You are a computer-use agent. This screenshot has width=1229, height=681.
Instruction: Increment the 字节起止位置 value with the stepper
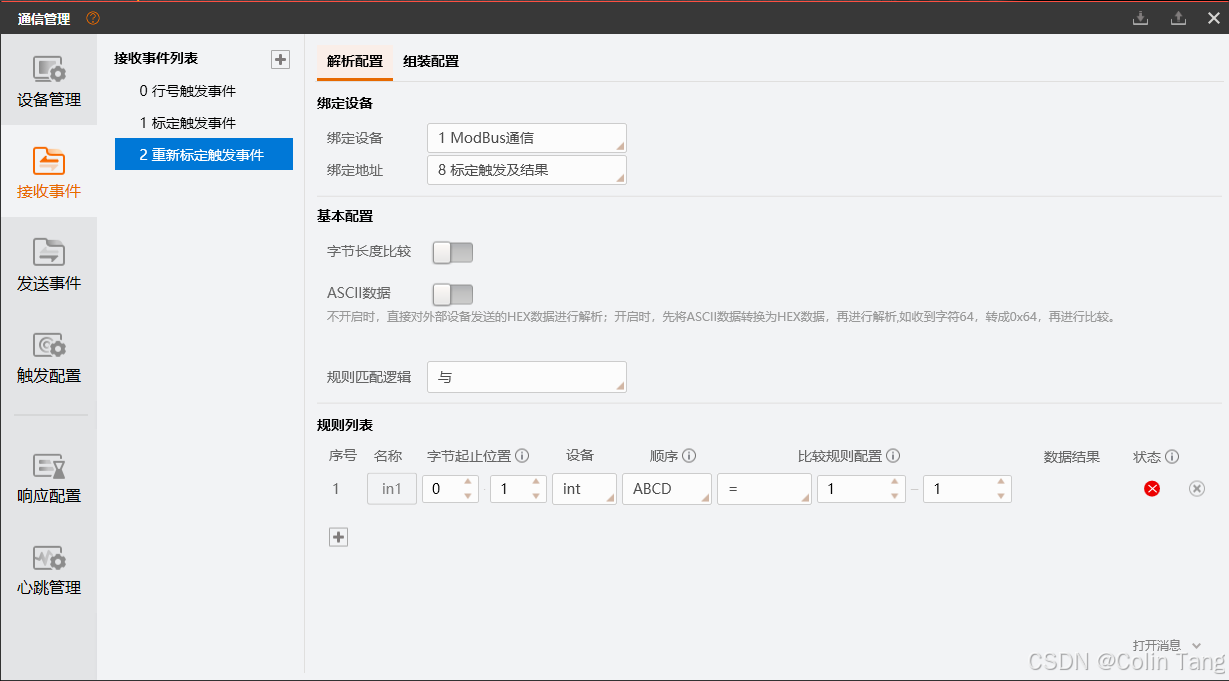click(x=468, y=484)
